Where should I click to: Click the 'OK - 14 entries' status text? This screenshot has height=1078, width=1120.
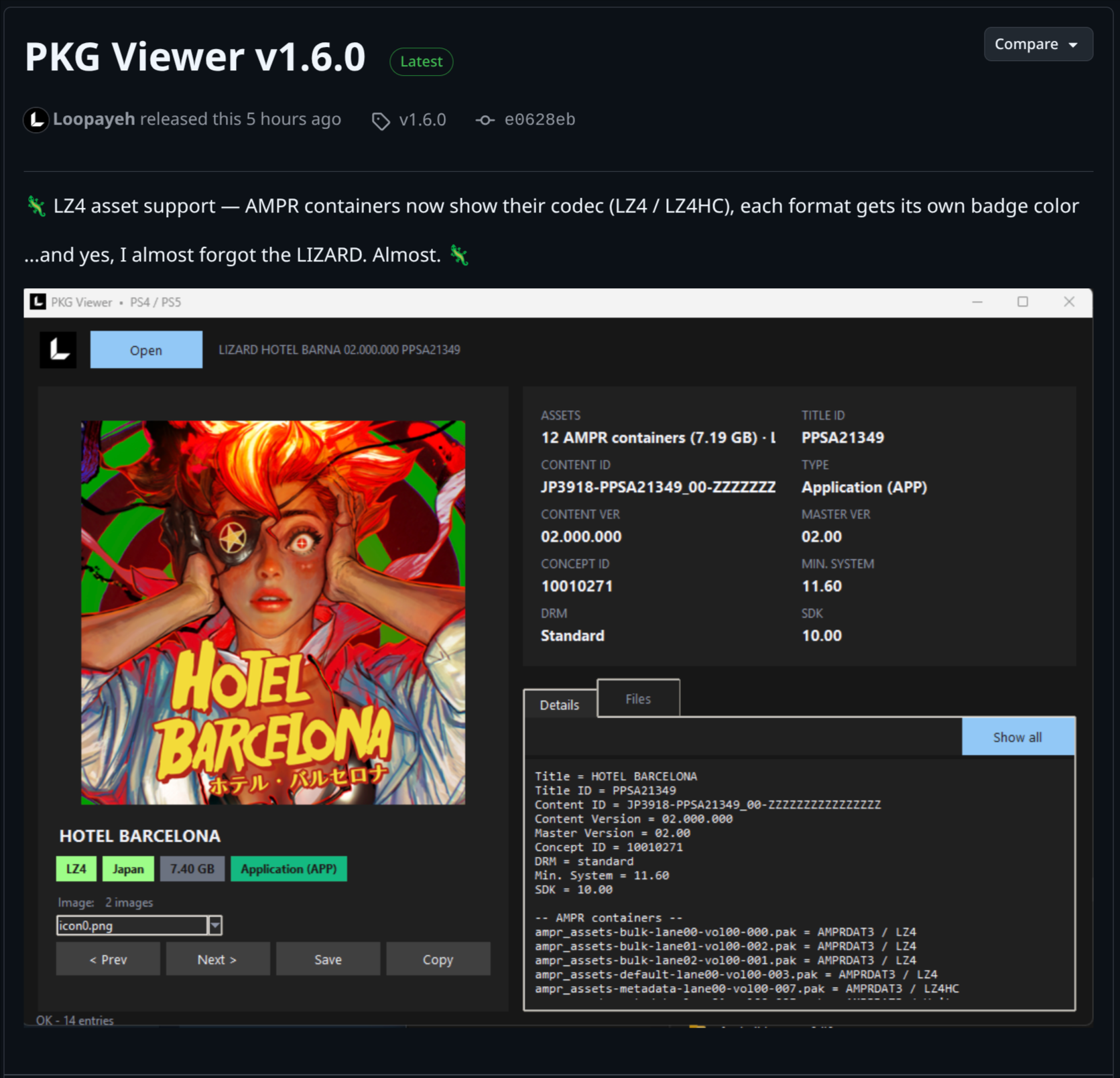click(75, 1020)
